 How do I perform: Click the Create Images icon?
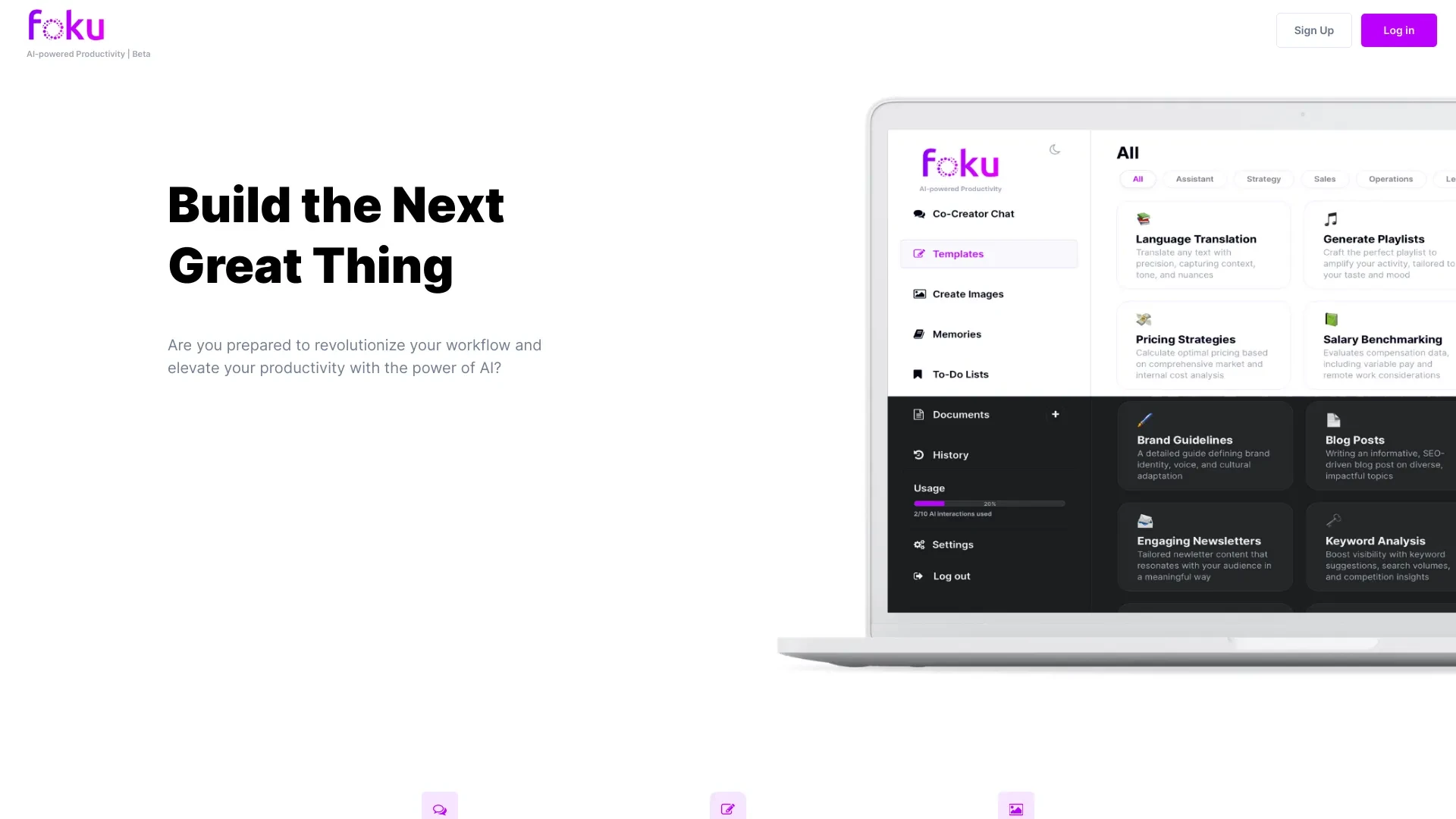tap(919, 294)
